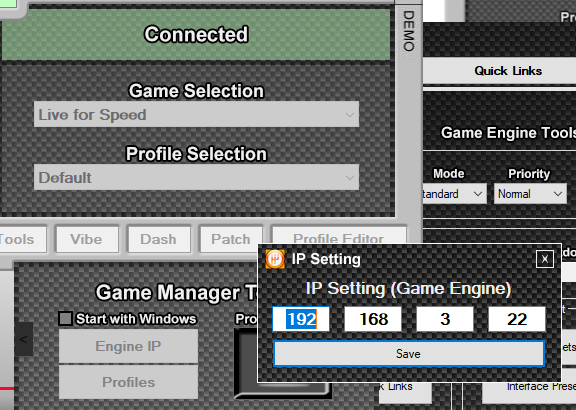The height and width of the screenshot is (410, 576).
Task: Switch to the Vibe tab
Action: click(87, 240)
